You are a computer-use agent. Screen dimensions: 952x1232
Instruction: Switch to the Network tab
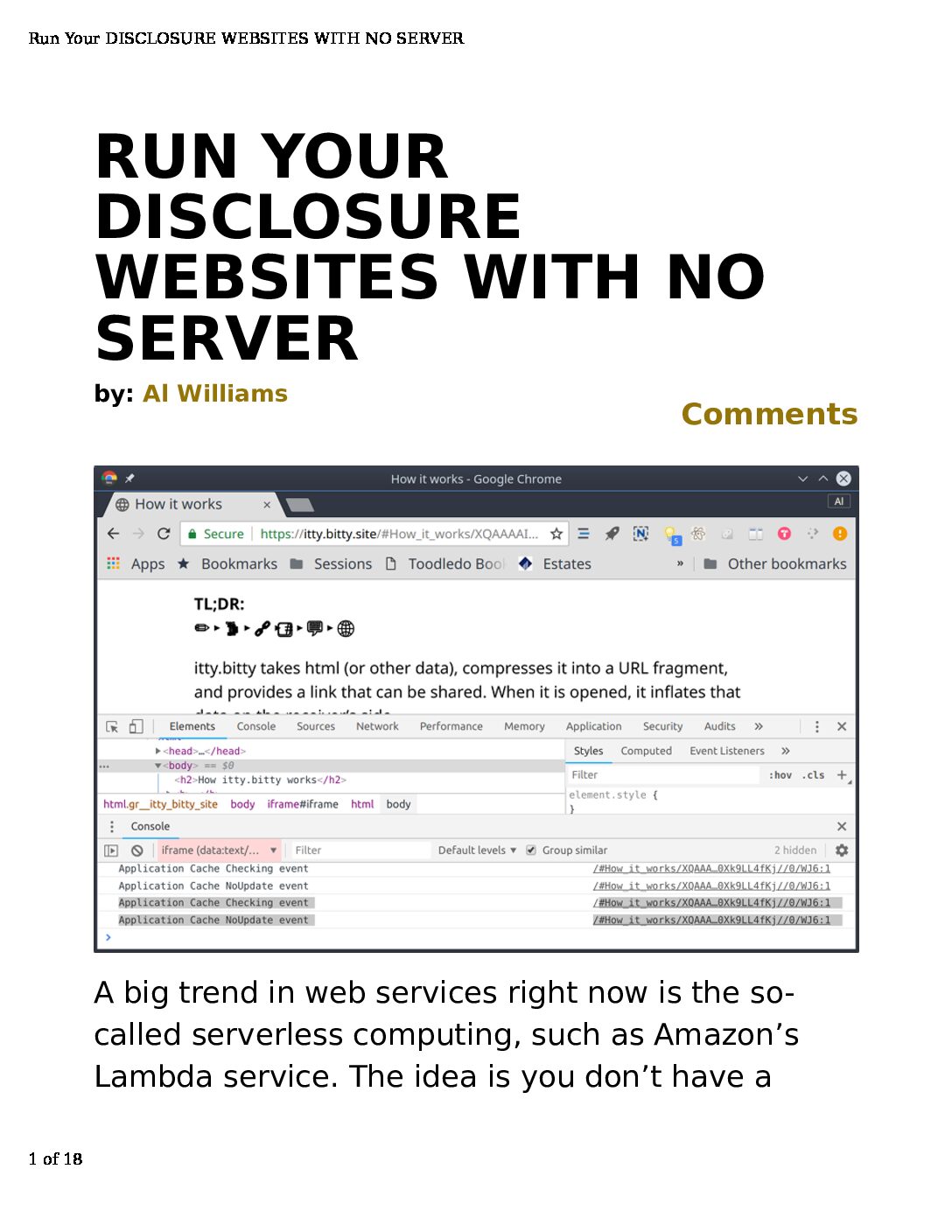[377, 727]
